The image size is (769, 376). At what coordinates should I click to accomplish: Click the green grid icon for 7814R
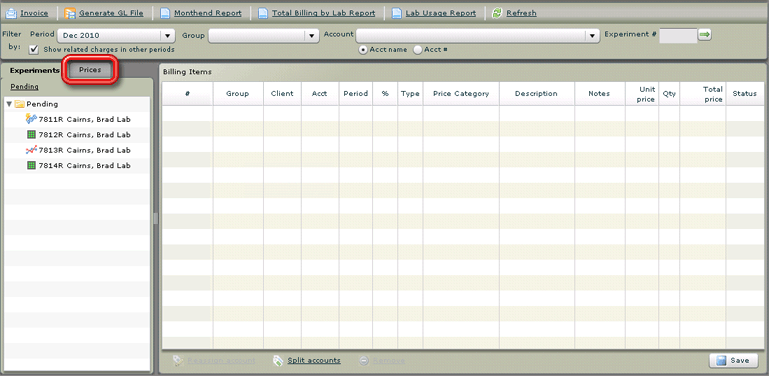(x=32, y=166)
